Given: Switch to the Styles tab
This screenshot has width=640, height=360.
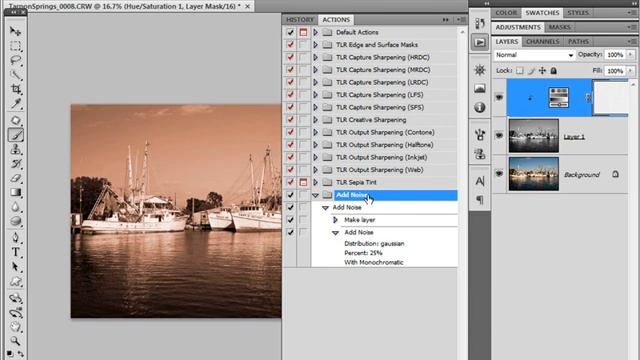Looking at the screenshot, I should [578, 13].
